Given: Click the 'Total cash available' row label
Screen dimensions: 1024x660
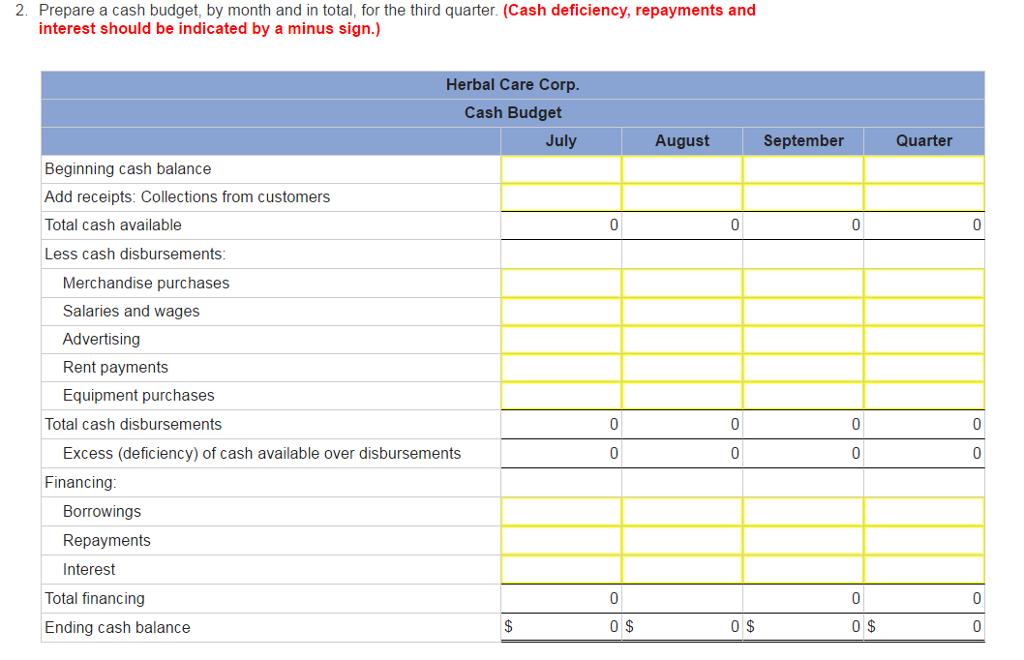Looking at the screenshot, I should click(x=113, y=225).
